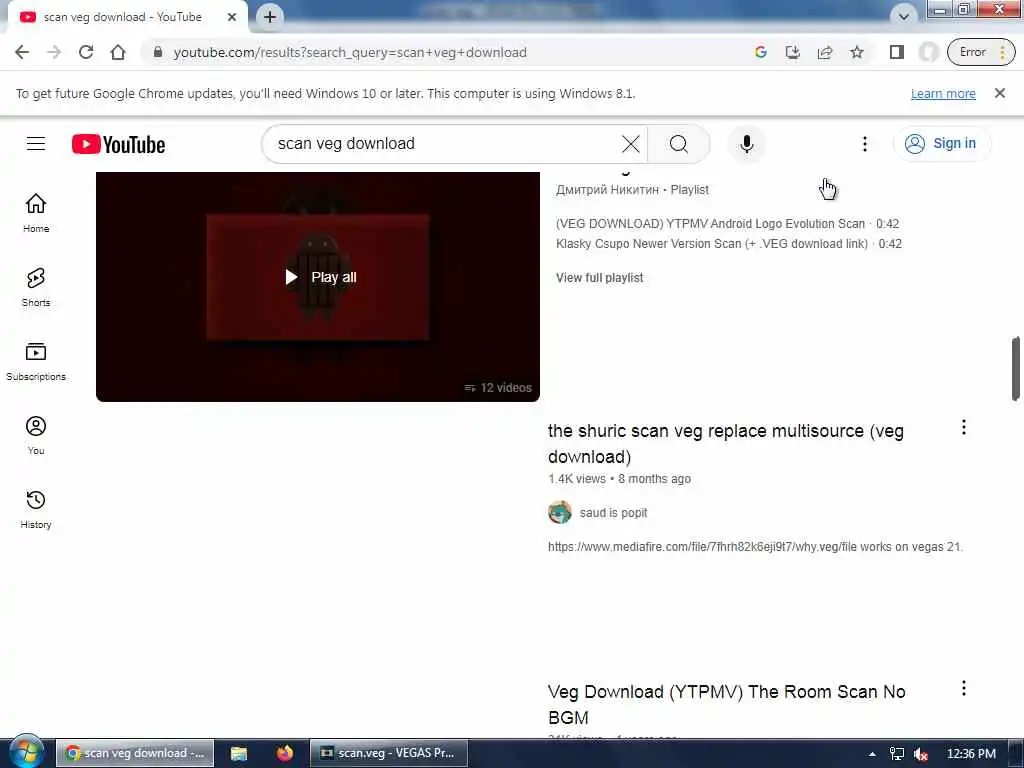Show hidden system tray icons
1024x768 pixels.
[872, 754]
